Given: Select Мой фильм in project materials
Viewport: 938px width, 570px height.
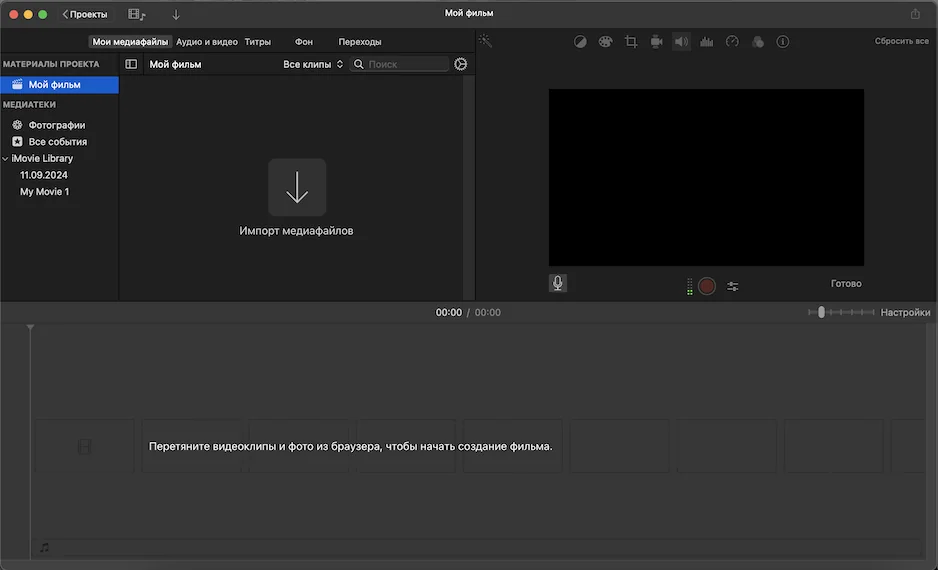Looking at the screenshot, I should tap(59, 85).
